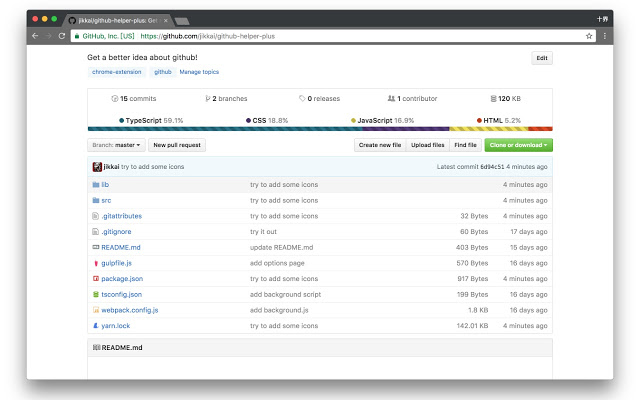Viewport: 640px width, 400px height.
Task: View the 0 releases link
Action: tap(320, 98)
